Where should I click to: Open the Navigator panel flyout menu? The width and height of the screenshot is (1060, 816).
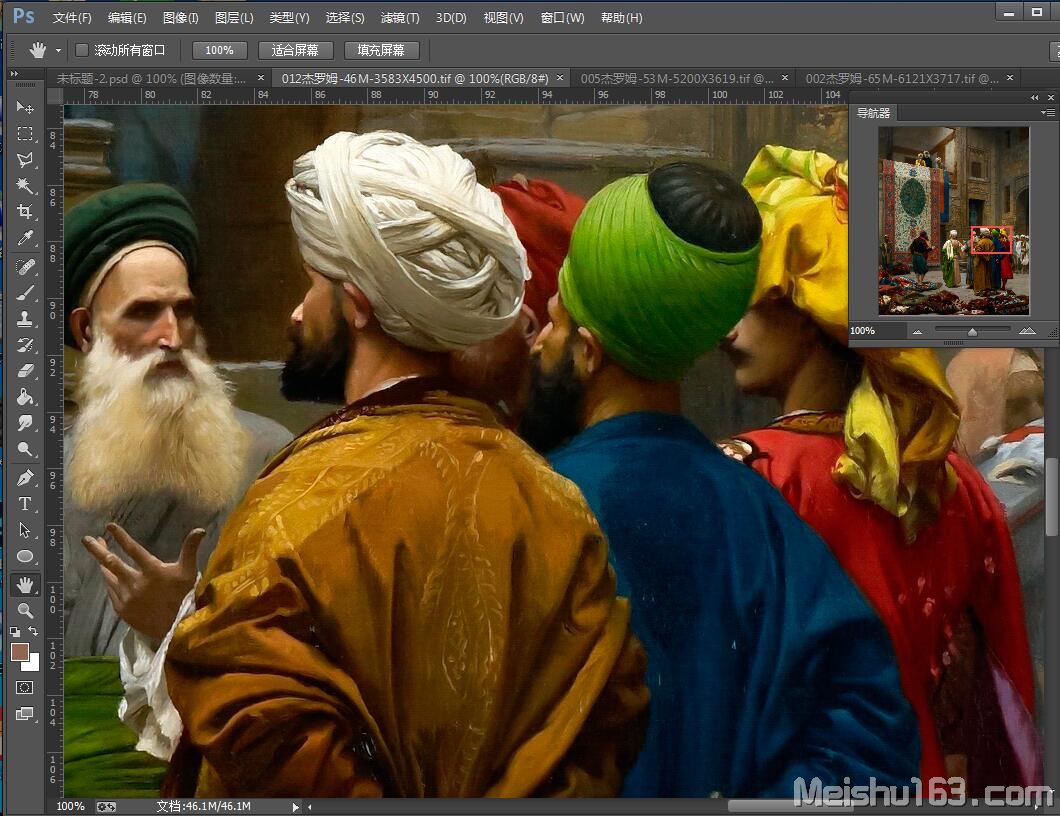(1049, 113)
